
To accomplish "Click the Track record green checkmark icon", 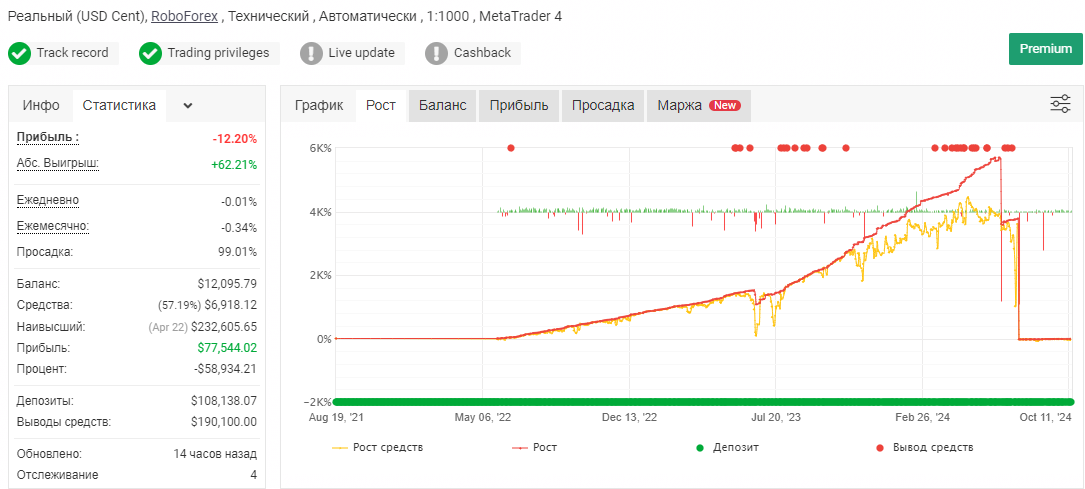I will [19, 53].
